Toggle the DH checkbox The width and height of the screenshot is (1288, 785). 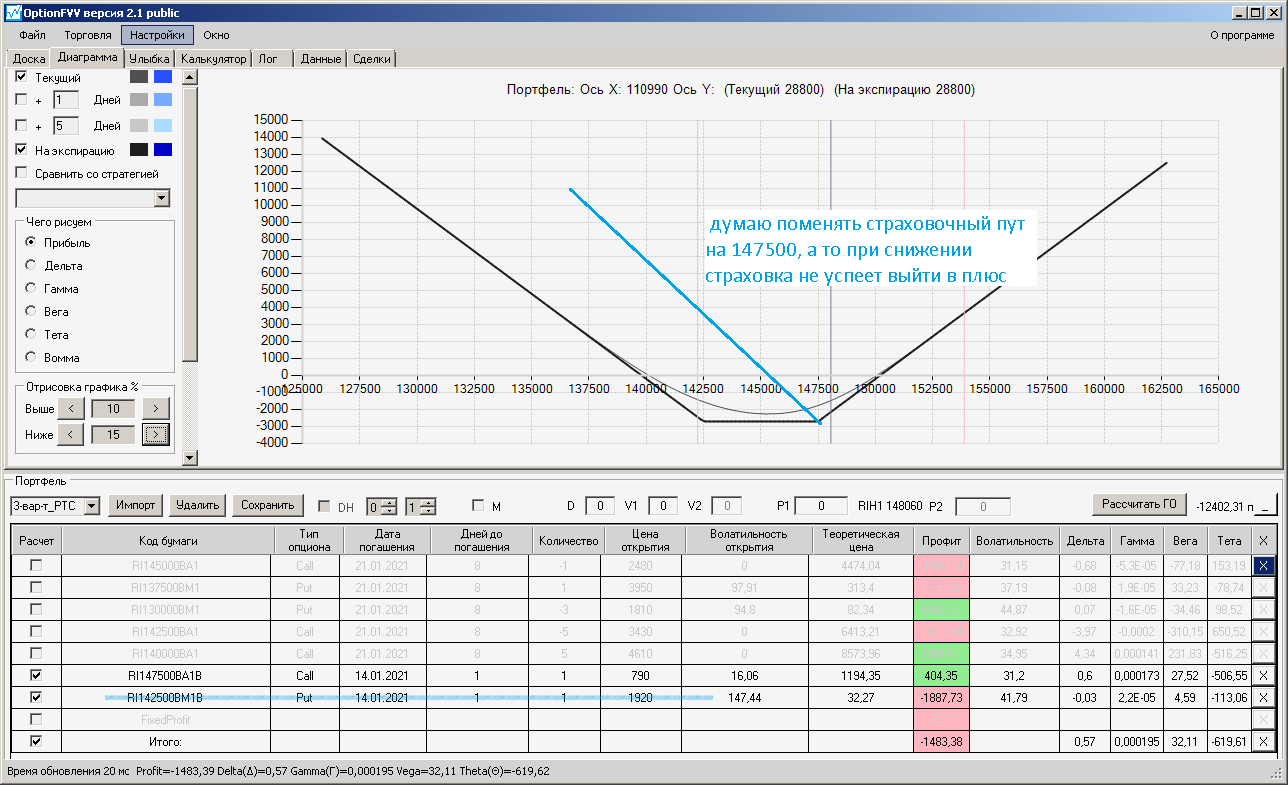tap(324, 507)
